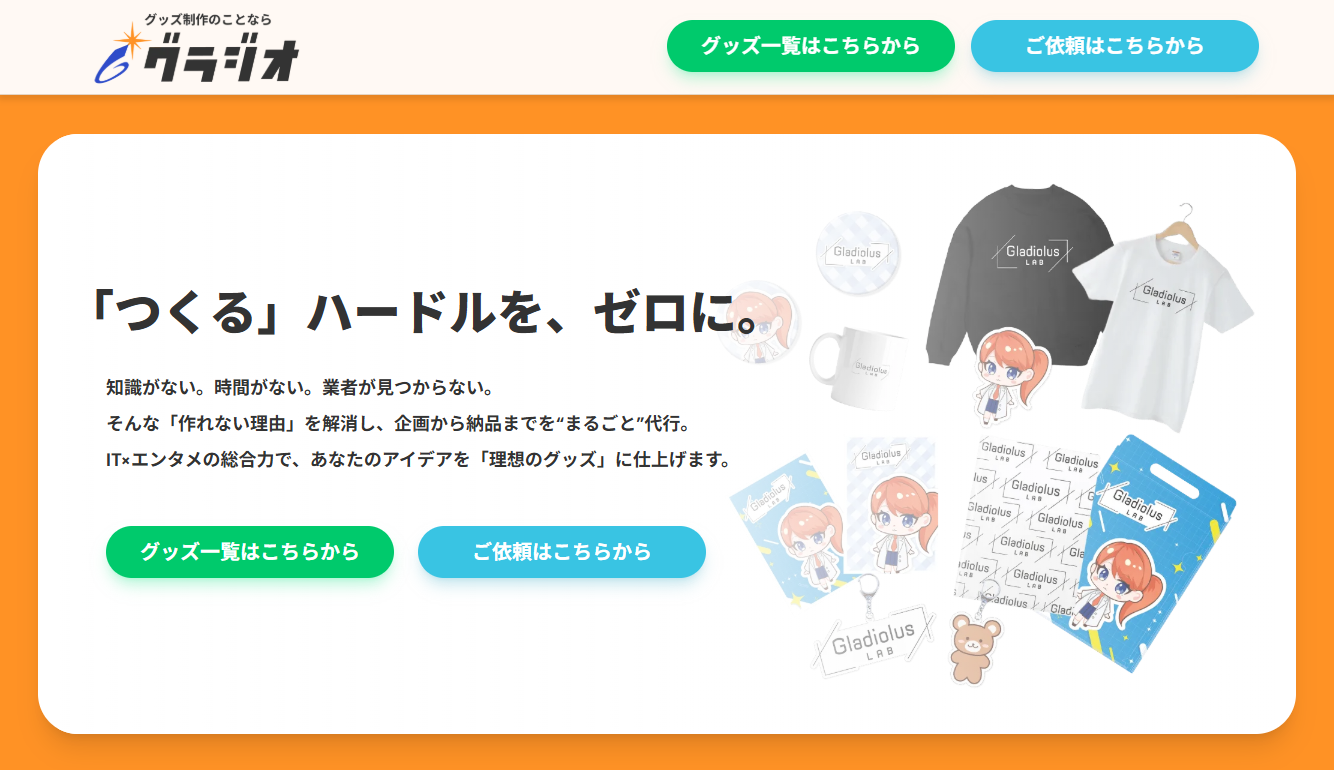Click the green グッズ一覧はこちらから hero button
Screen dimensions: 1334x770
click(x=250, y=552)
